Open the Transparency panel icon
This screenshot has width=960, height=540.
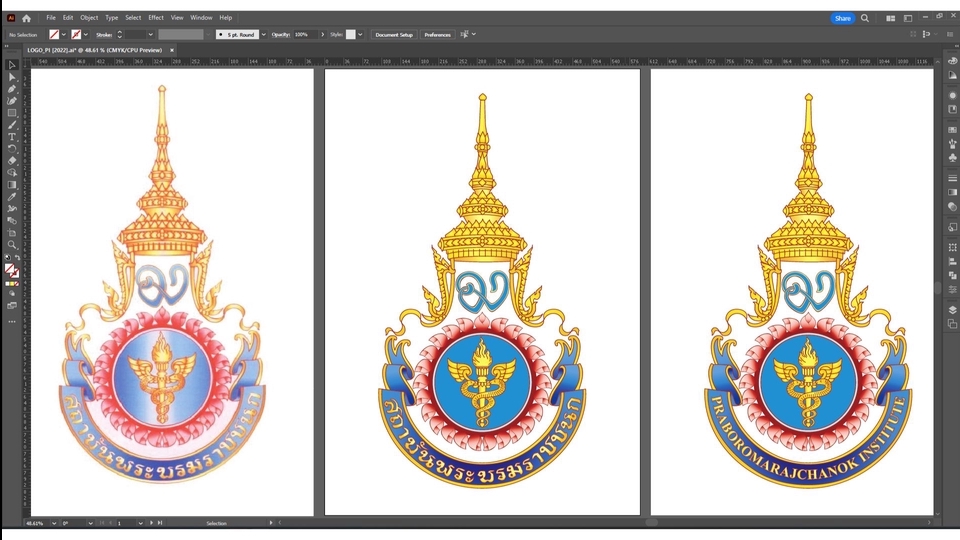tap(952, 206)
